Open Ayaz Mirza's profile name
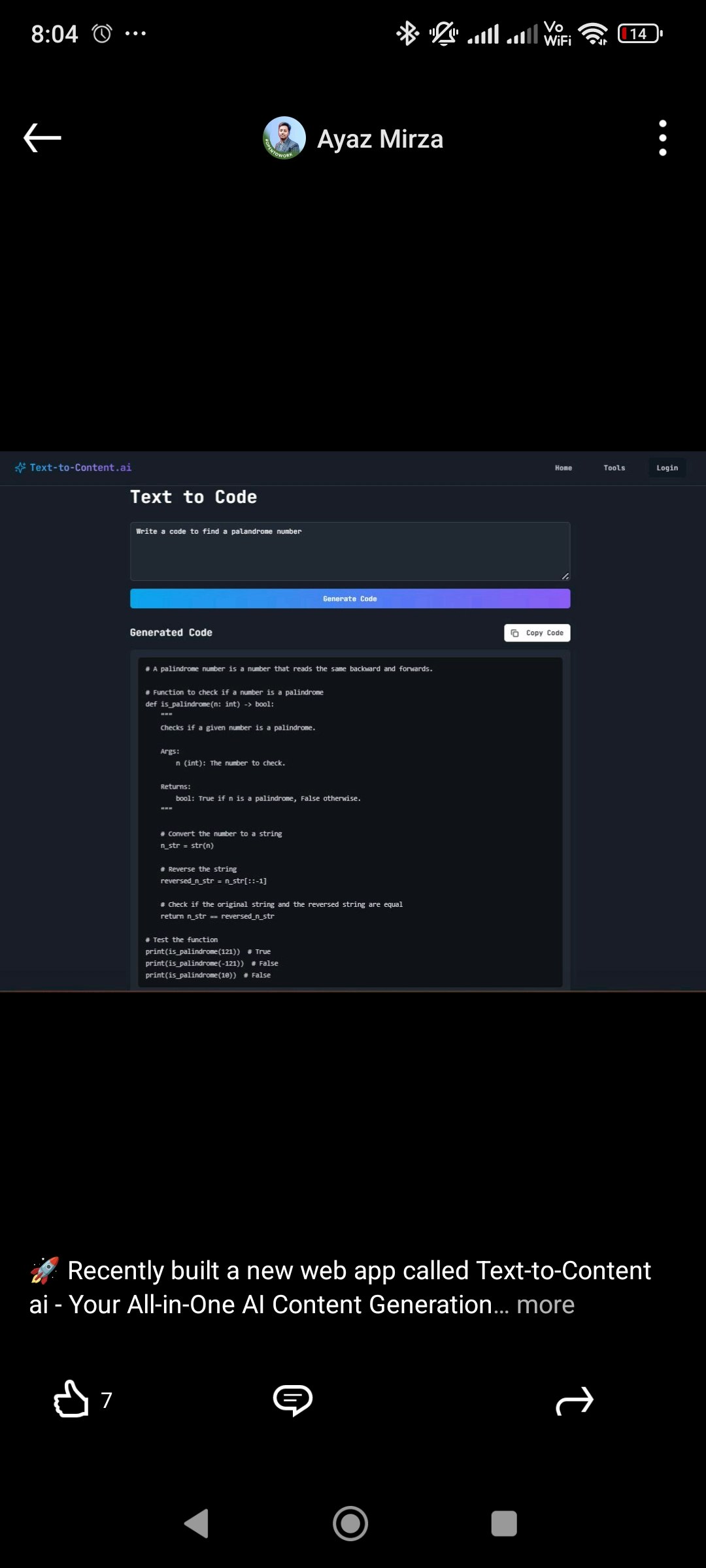Viewport: 706px width, 1568px height. [x=380, y=139]
